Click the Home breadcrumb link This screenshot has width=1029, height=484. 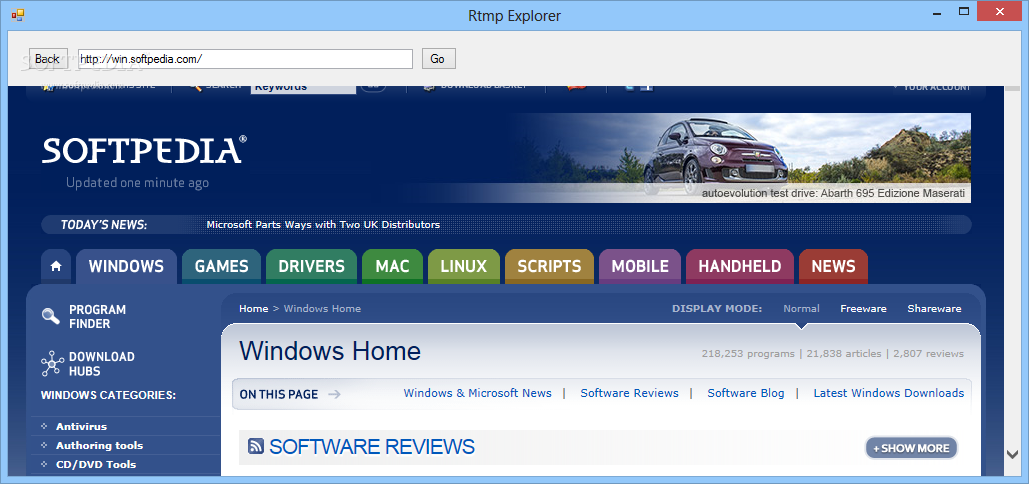click(253, 308)
